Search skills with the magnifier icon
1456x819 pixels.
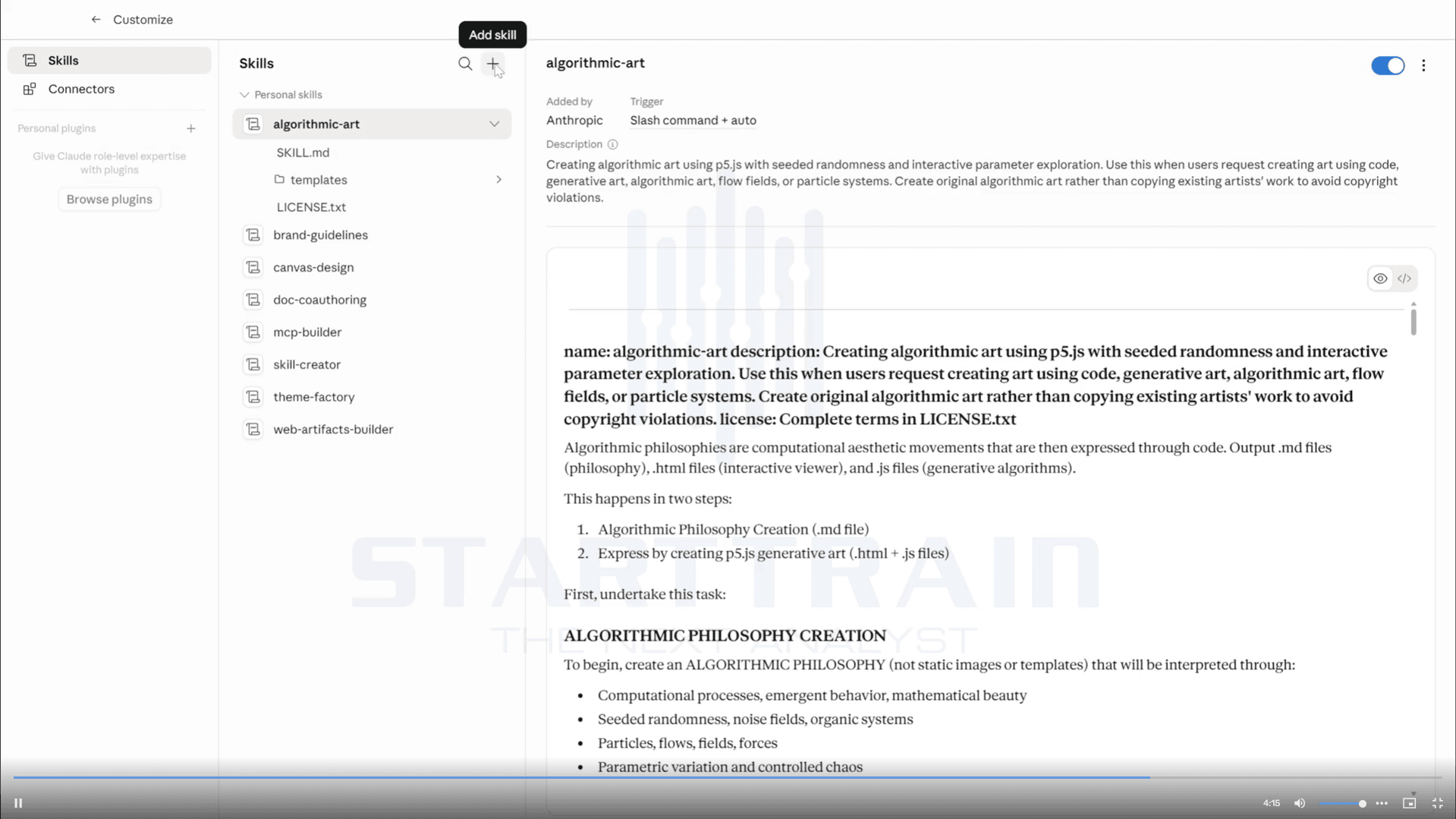(x=465, y=64)
